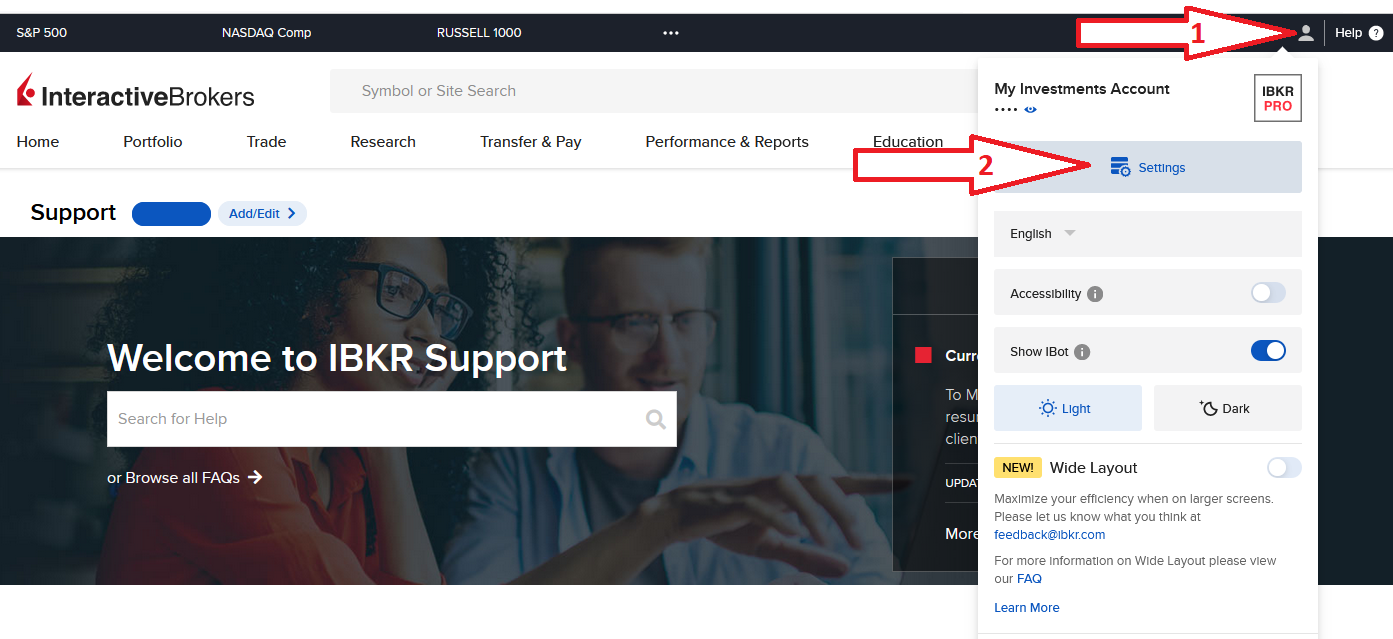This screenshot has height=639, width=1393.
Task: Click the info icon beside Accessibility
Action: (x=1095, y=294)
